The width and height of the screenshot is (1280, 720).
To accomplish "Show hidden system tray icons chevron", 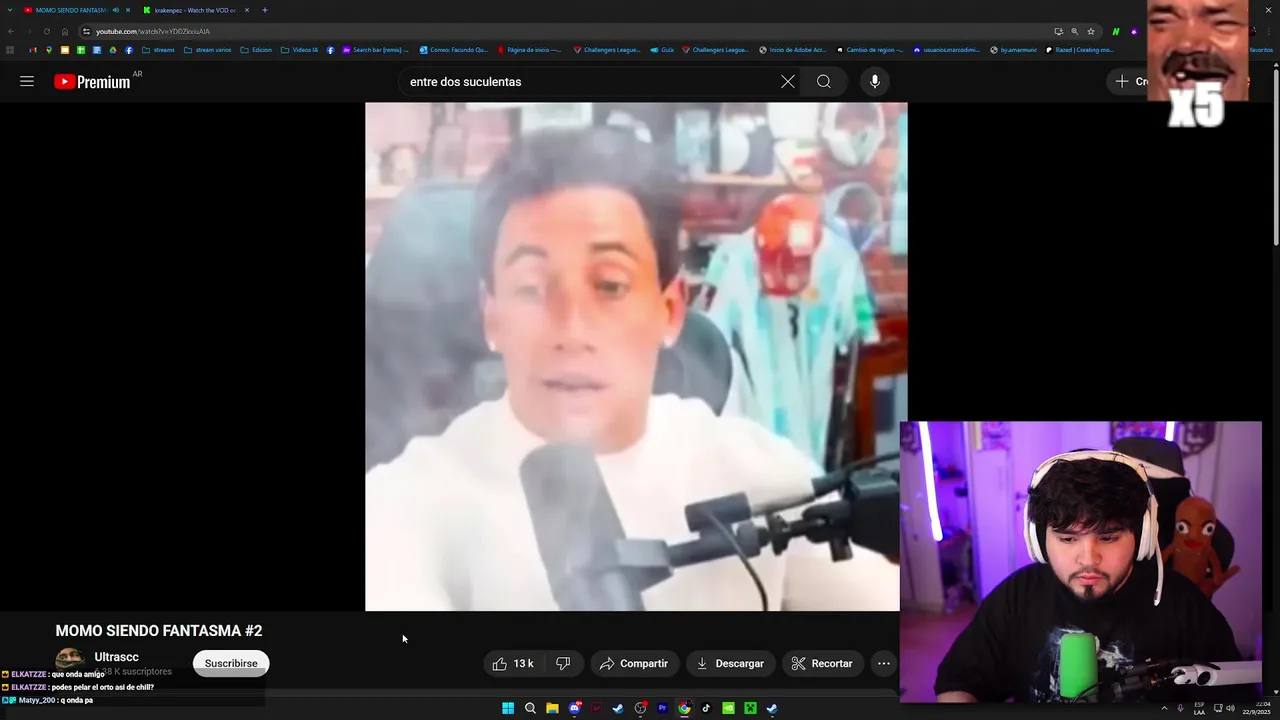I will click(1164, 708).
